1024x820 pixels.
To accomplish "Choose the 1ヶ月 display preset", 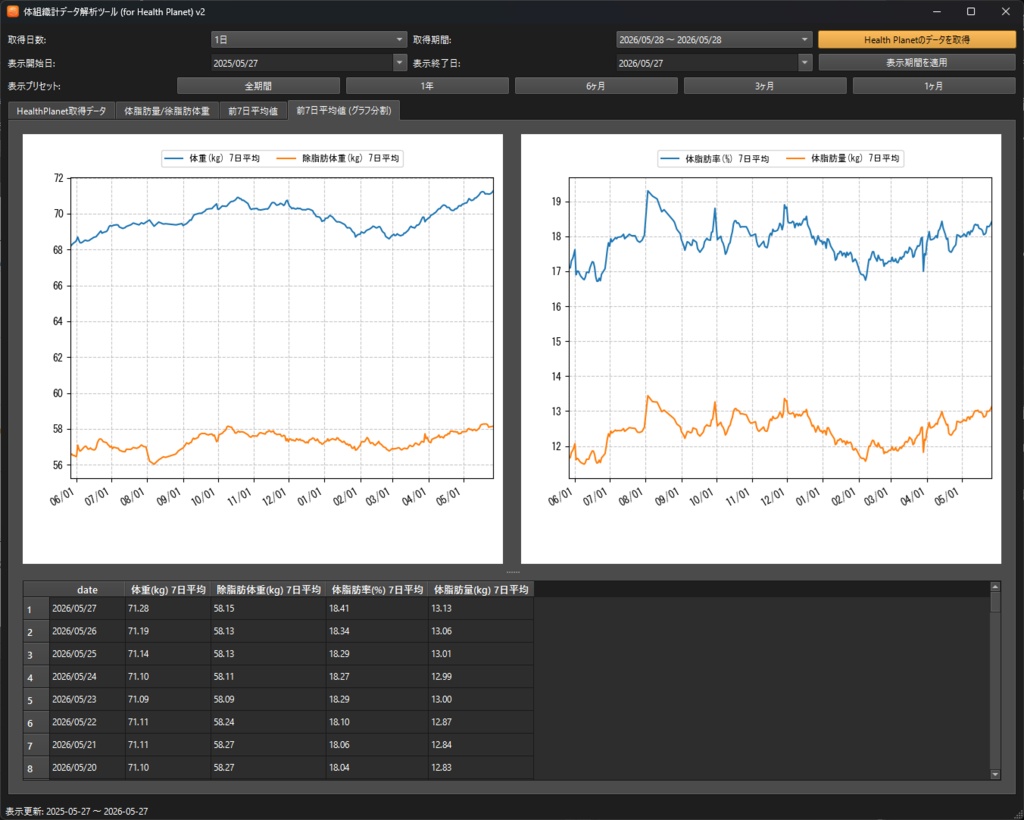I will pyautogui.click(x=935, y=86).
